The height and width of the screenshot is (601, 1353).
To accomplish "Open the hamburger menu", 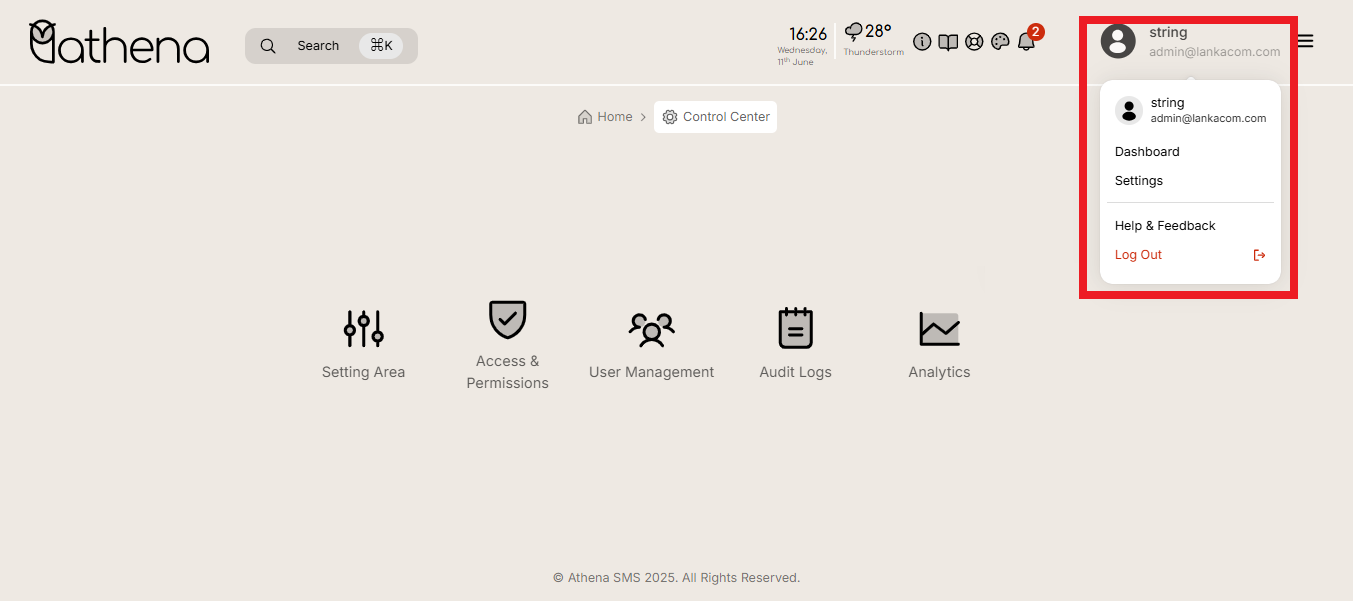I will pos(1305,42).
